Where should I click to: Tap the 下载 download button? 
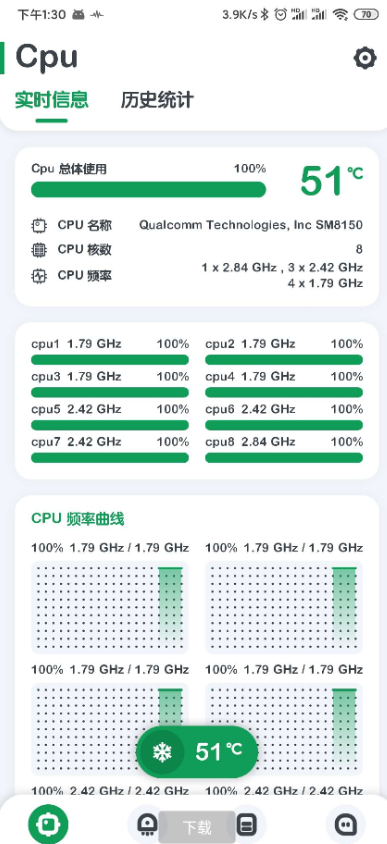point(197,827)
